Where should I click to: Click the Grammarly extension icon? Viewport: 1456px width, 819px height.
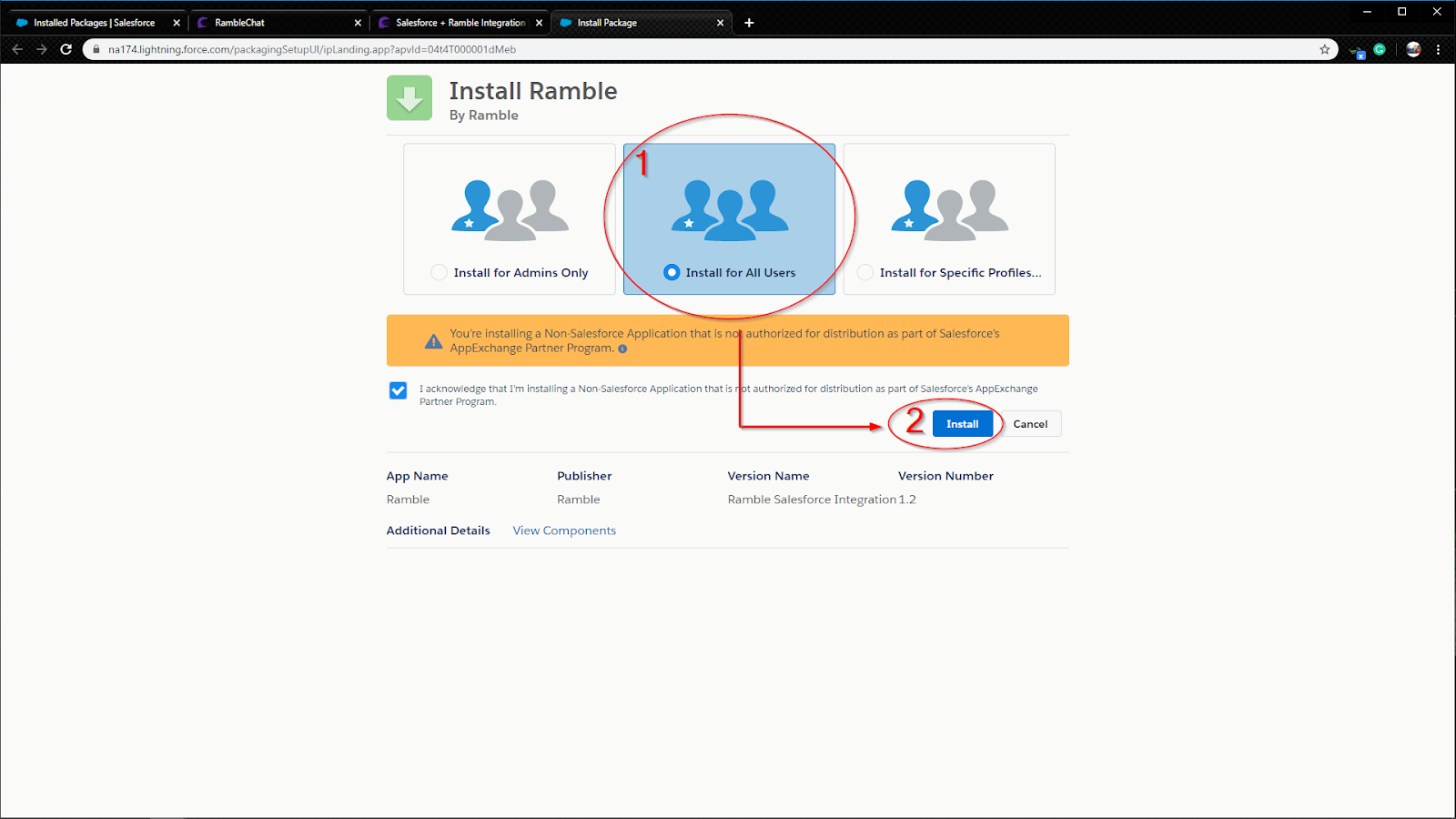(x=1380, y=49)
